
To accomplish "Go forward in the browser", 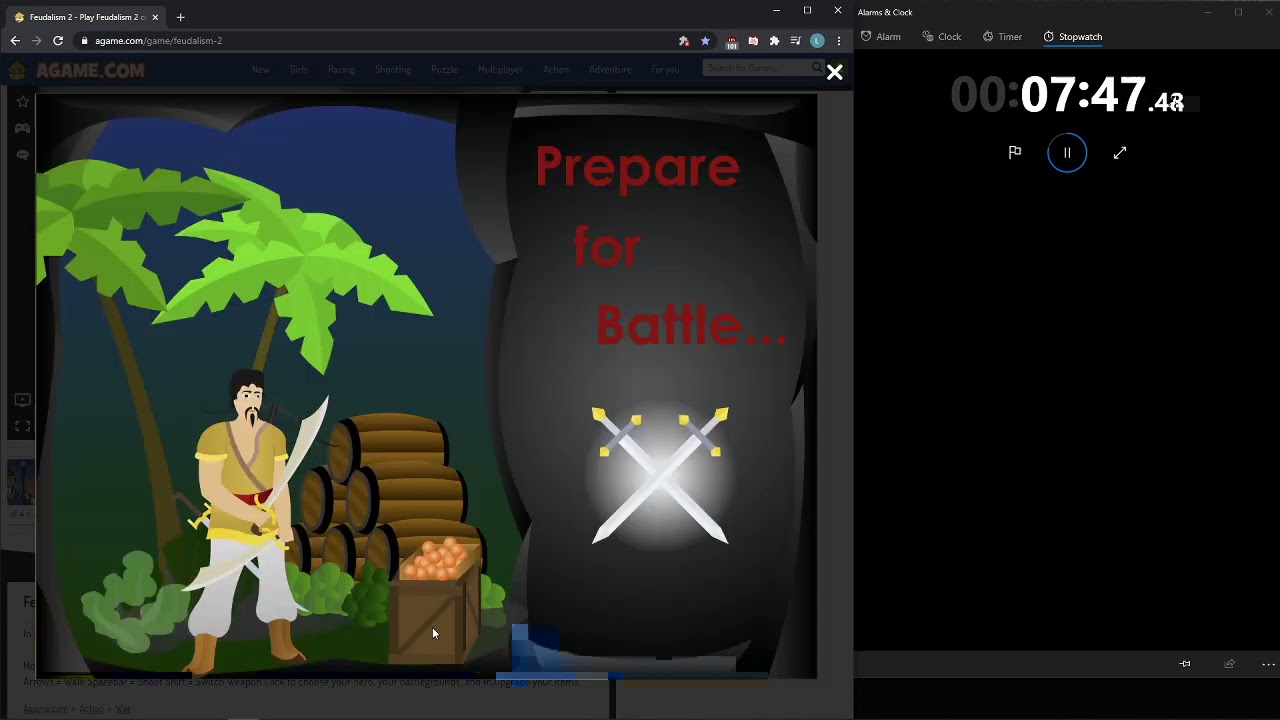I will tap(37, 41).
